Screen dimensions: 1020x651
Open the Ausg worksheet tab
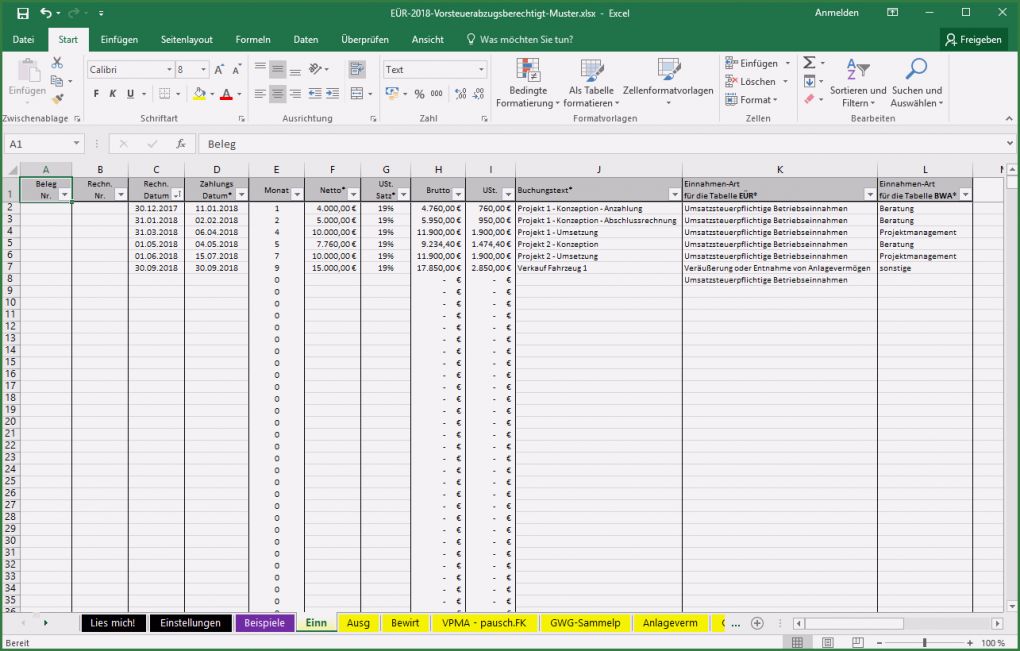click(358, 622)
